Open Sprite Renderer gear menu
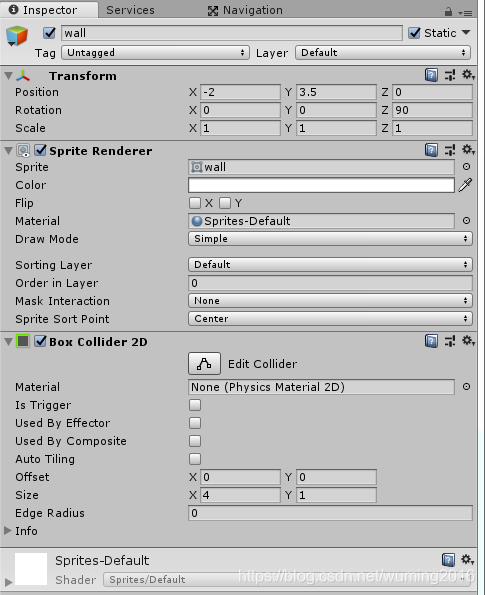Screen dimensions: 485x595 click(468, 150)
